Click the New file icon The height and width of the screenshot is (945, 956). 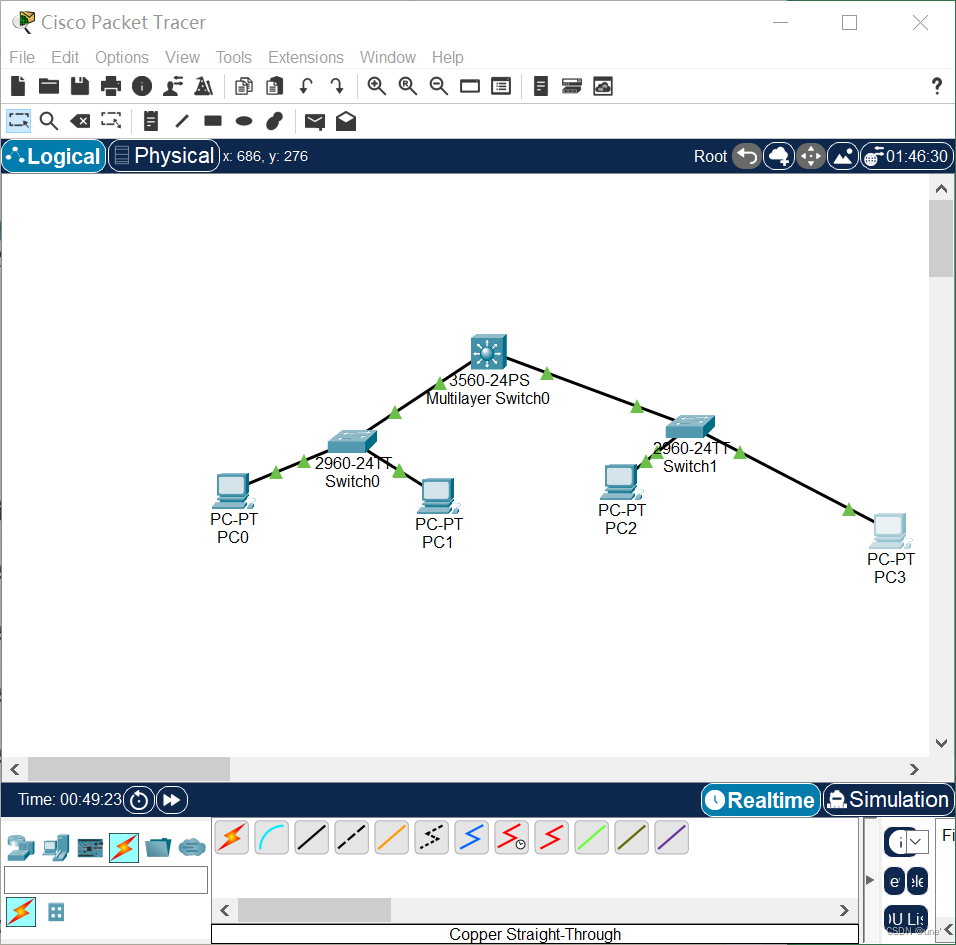pyautogui.click(x=18, y=87)
